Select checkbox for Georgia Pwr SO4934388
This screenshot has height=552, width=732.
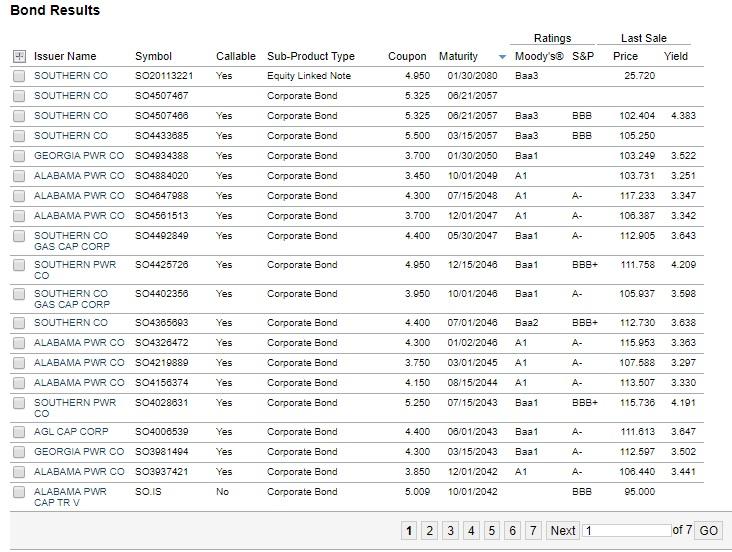pyautogui.click(x=19, y=156)
